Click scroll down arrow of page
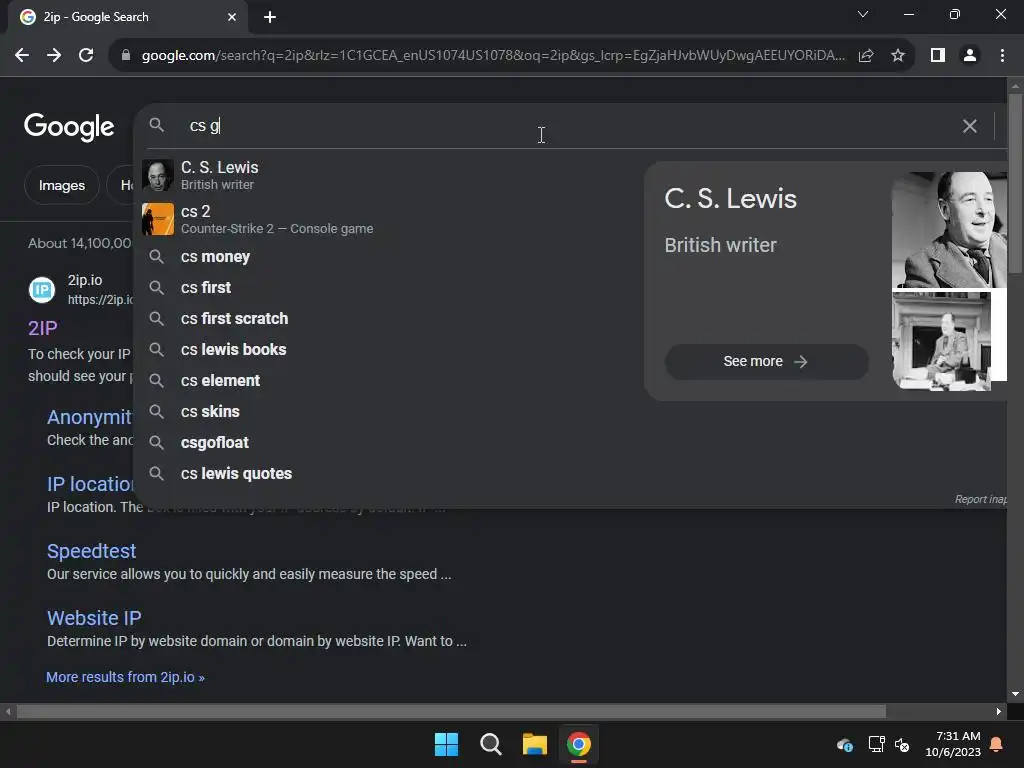The image size is (1024, 768). (x=1015, y=694)
